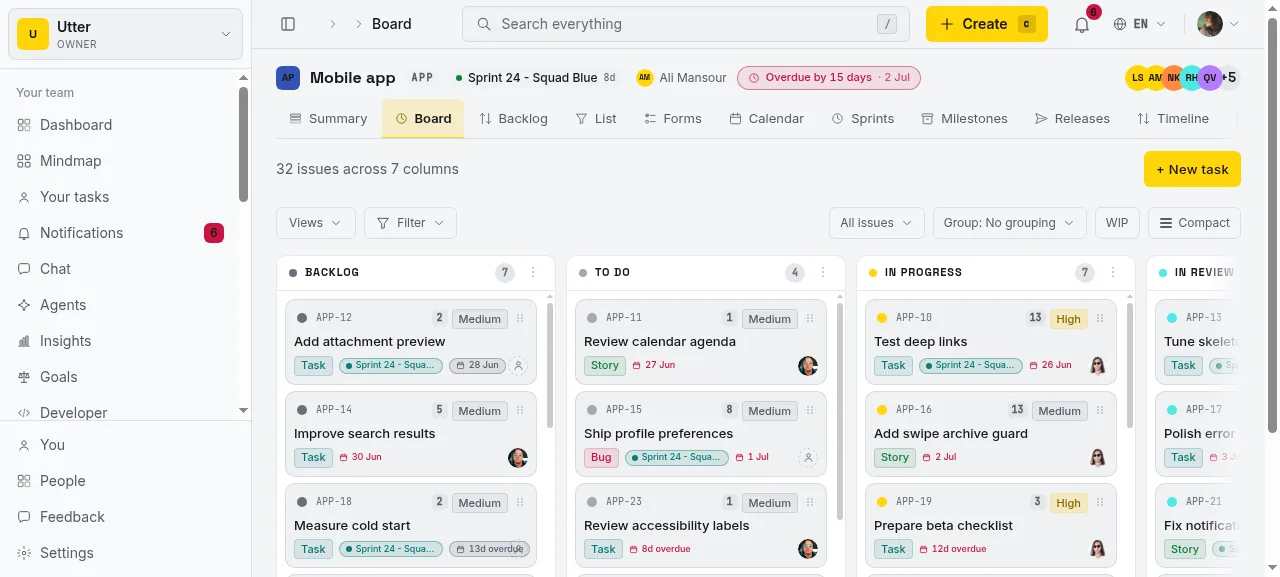Open the All issues dropdown
The width and height of the screenshot is (1280, 577).
tap(877, 223)
